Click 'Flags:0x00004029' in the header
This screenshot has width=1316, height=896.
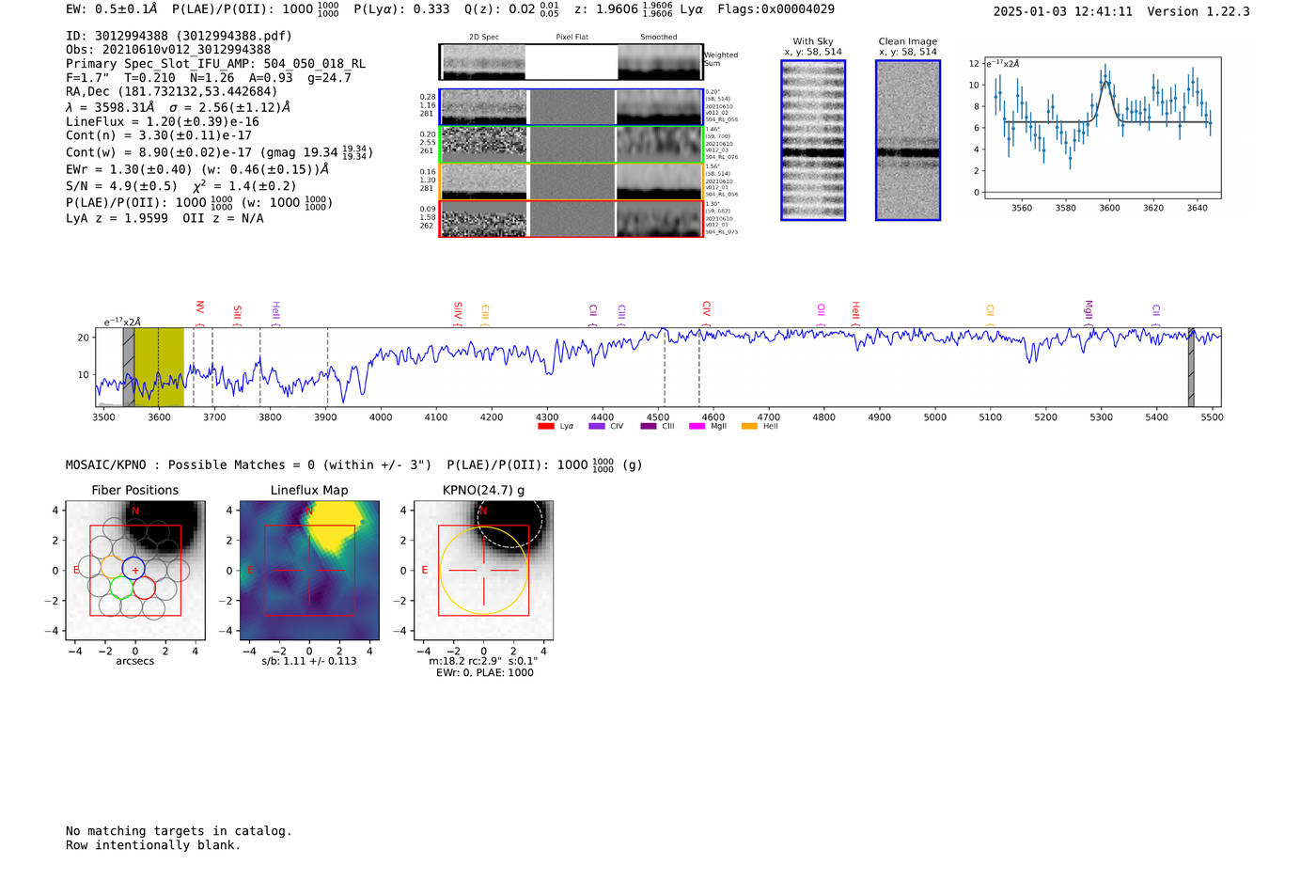click(775, 9)
